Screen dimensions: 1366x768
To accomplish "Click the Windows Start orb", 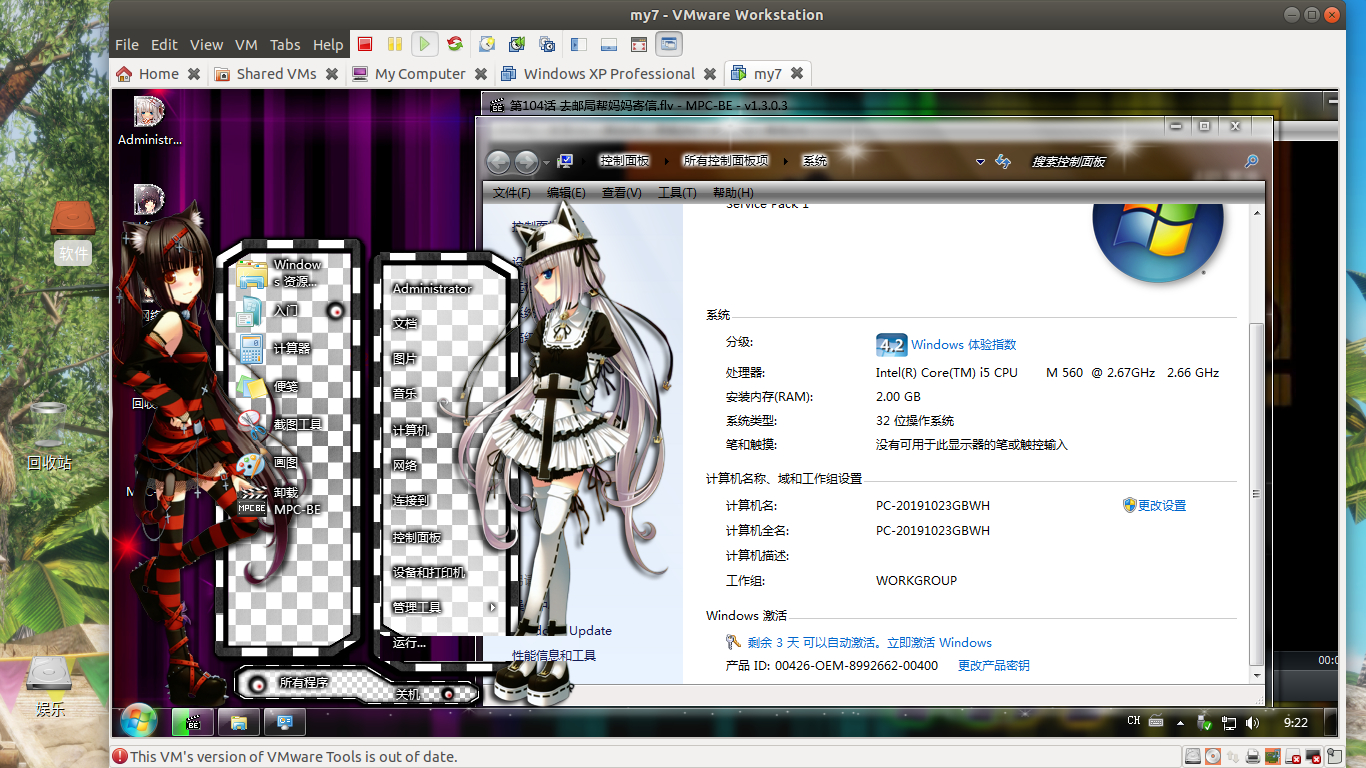I will point(138,721).
